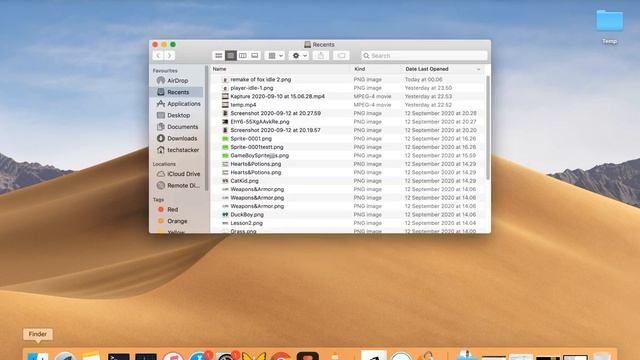The width and height of the screenshot is (640, 360).
Task: Click the Recents proxy icon in the title bar
Action: point(307,44)
